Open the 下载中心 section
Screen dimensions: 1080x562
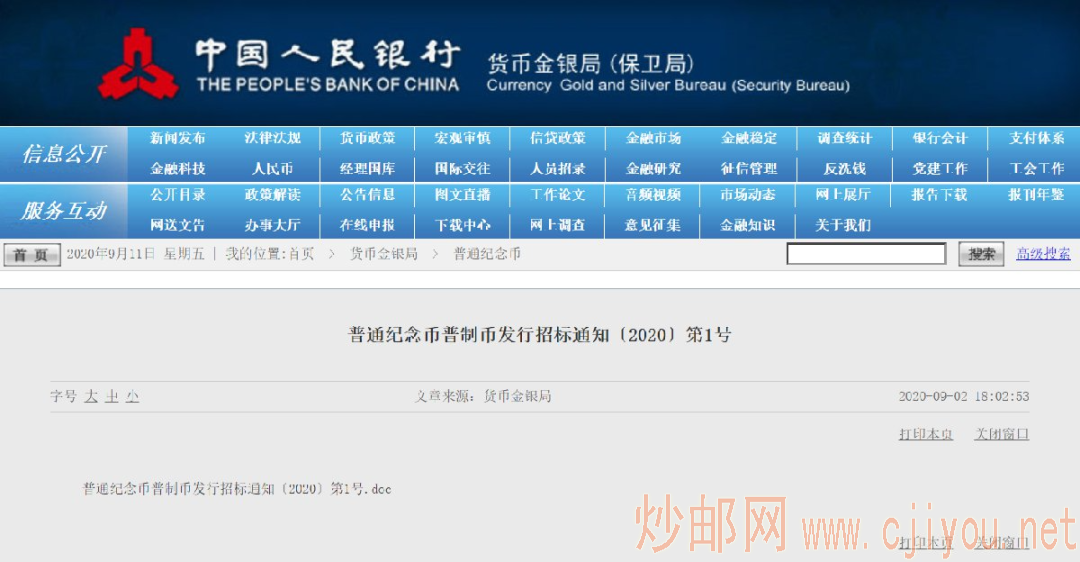(x=462, y=225)
